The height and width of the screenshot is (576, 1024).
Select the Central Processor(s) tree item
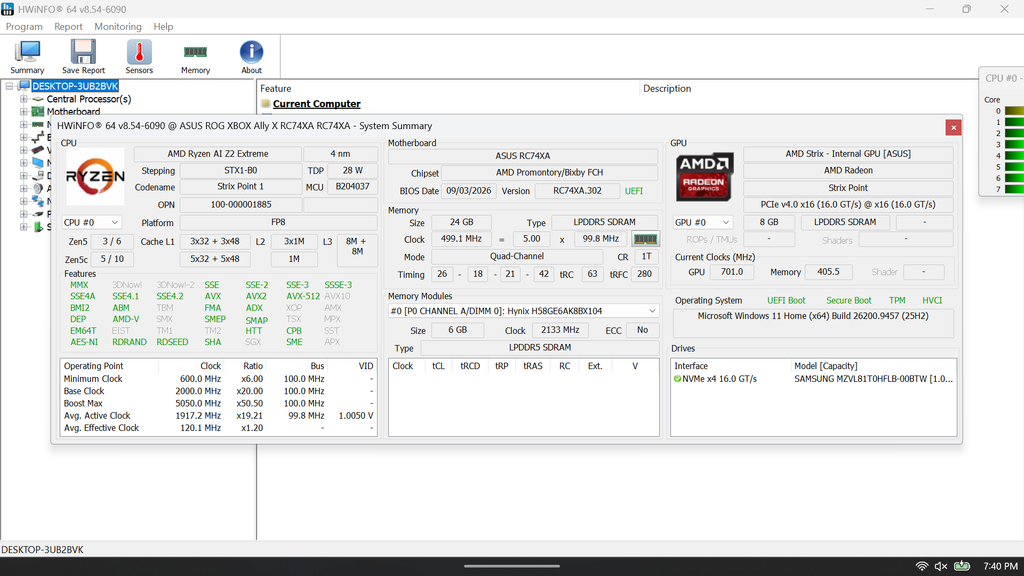click(x=89, y=99)
